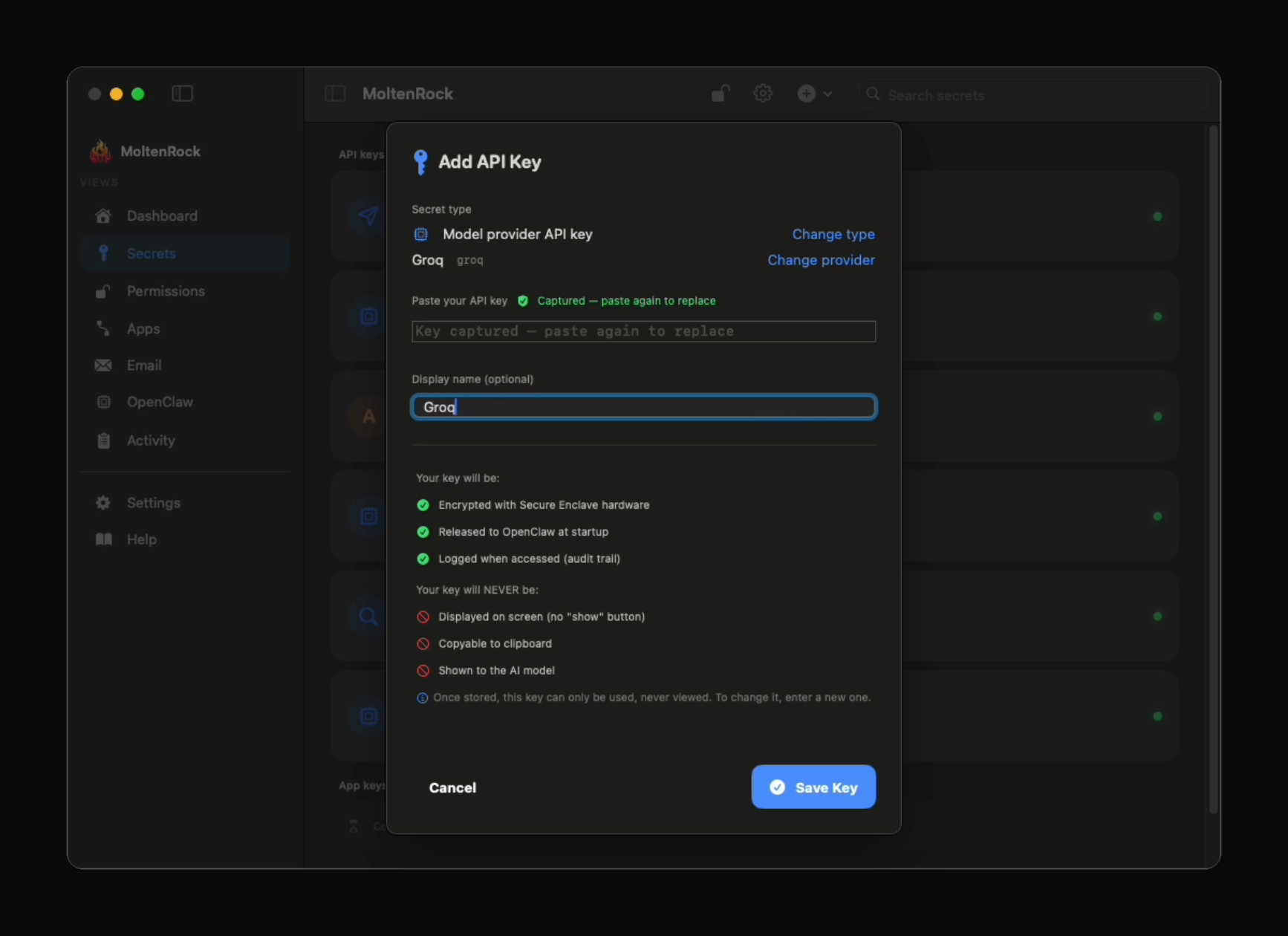
Task: Click Encrypted with Secure Enclave hardware text
Action: point(544,505)
